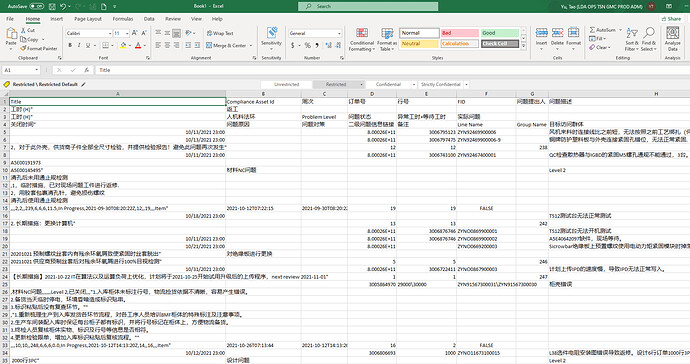Click the Align Left icon

(158, 45)
